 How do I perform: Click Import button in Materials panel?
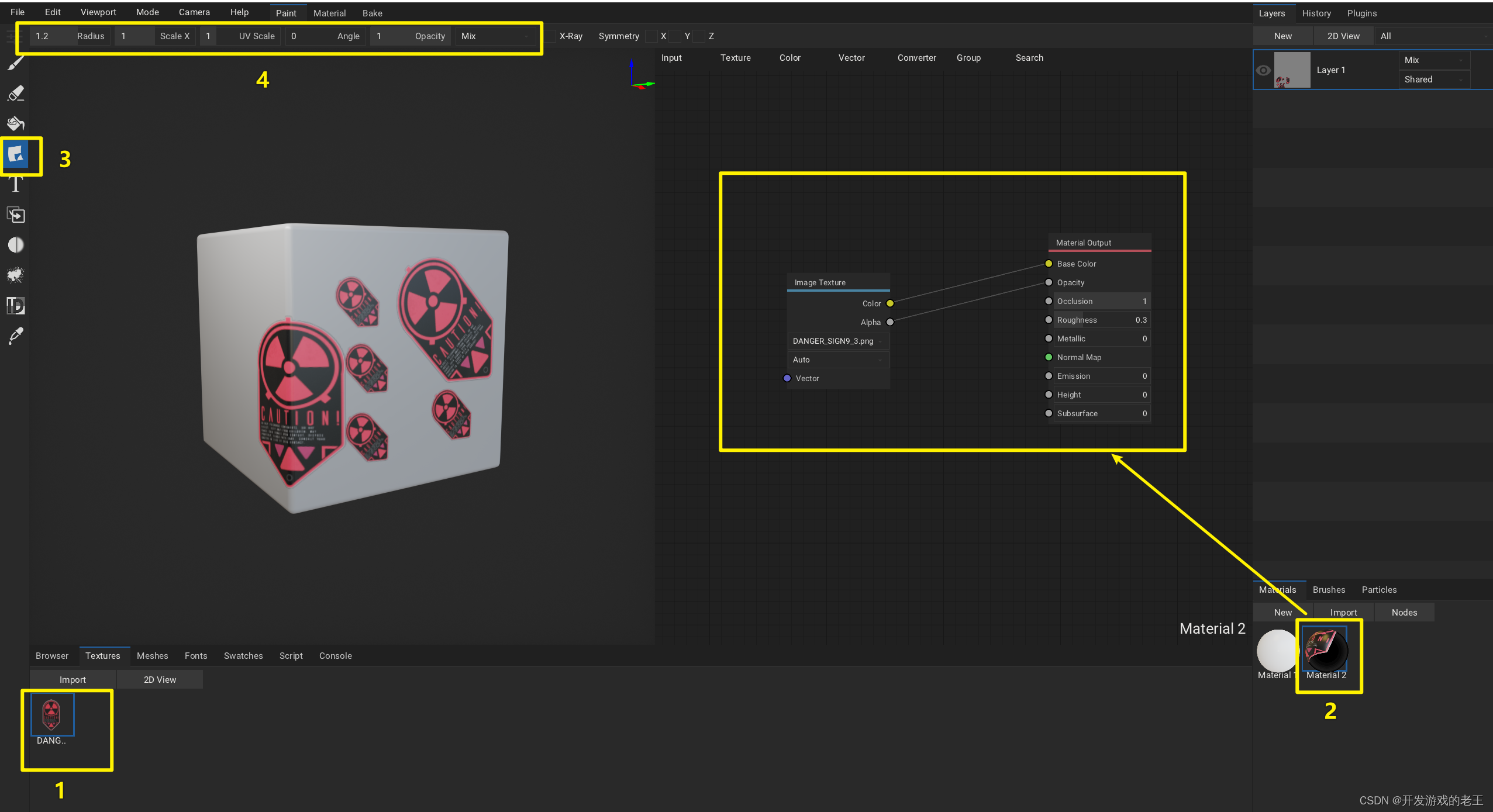(x=1343, y=612)
